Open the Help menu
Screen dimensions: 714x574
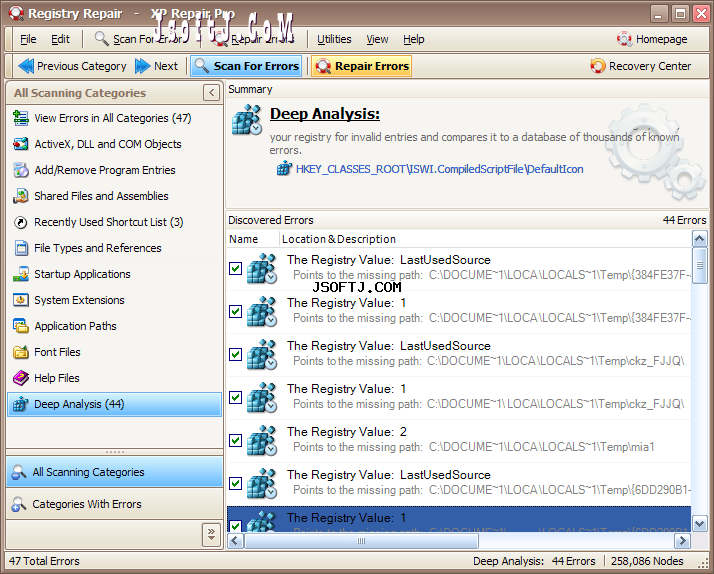pos(413,39)
